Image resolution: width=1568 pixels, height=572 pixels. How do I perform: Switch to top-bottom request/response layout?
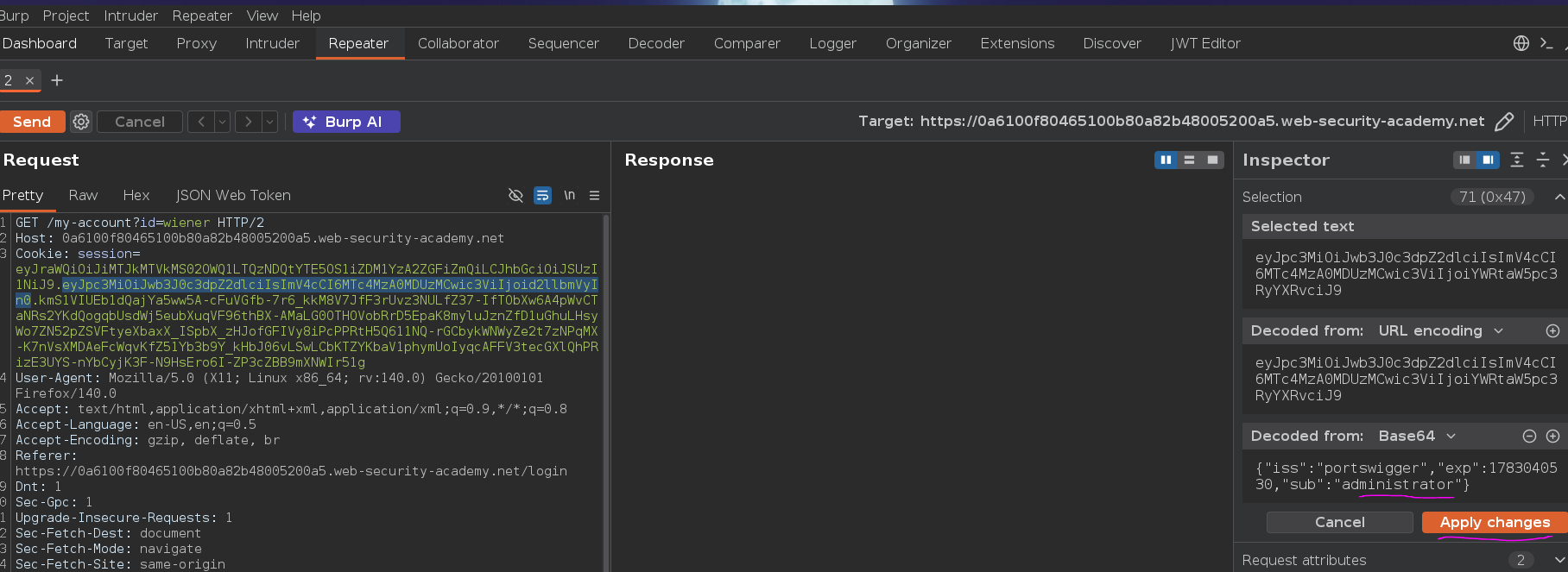coord(1189,160)
